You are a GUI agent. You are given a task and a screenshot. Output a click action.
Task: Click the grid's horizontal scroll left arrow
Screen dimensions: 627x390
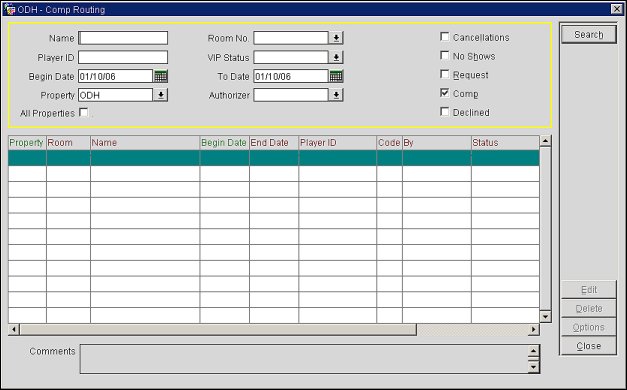pyautogui.click(x=14, y=330)
